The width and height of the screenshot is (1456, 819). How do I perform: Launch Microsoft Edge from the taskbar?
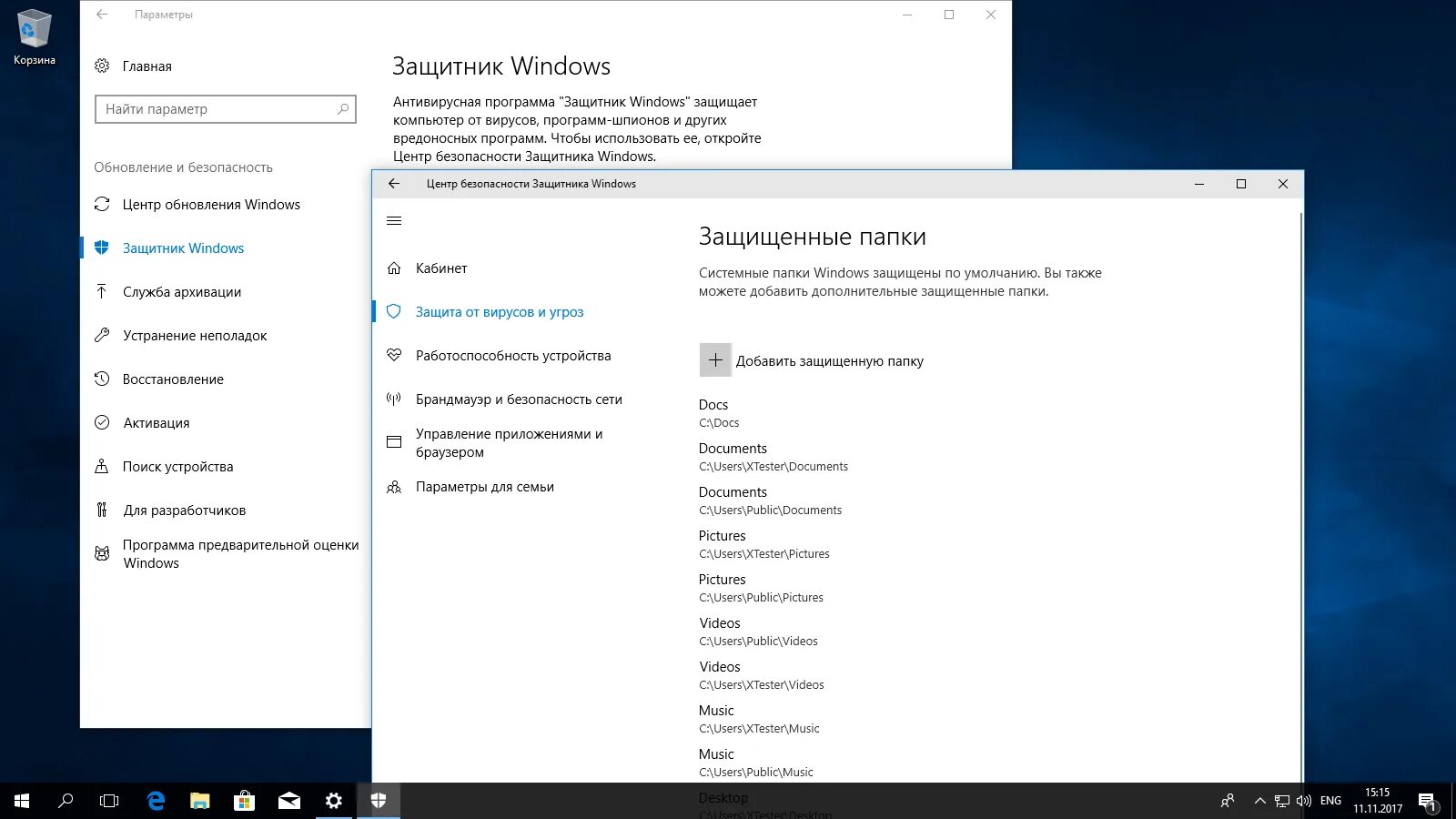(155, 801)
